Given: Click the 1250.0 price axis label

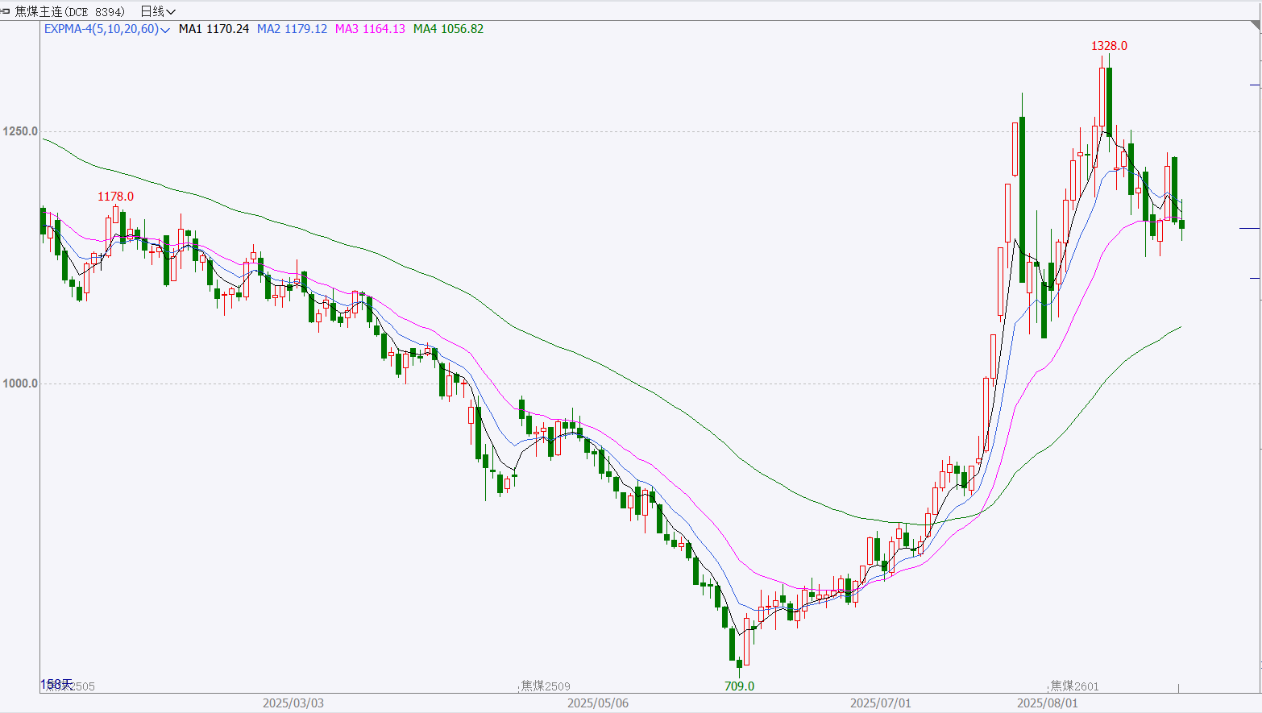Looking at the screenshot, I should tap(20, 131).
